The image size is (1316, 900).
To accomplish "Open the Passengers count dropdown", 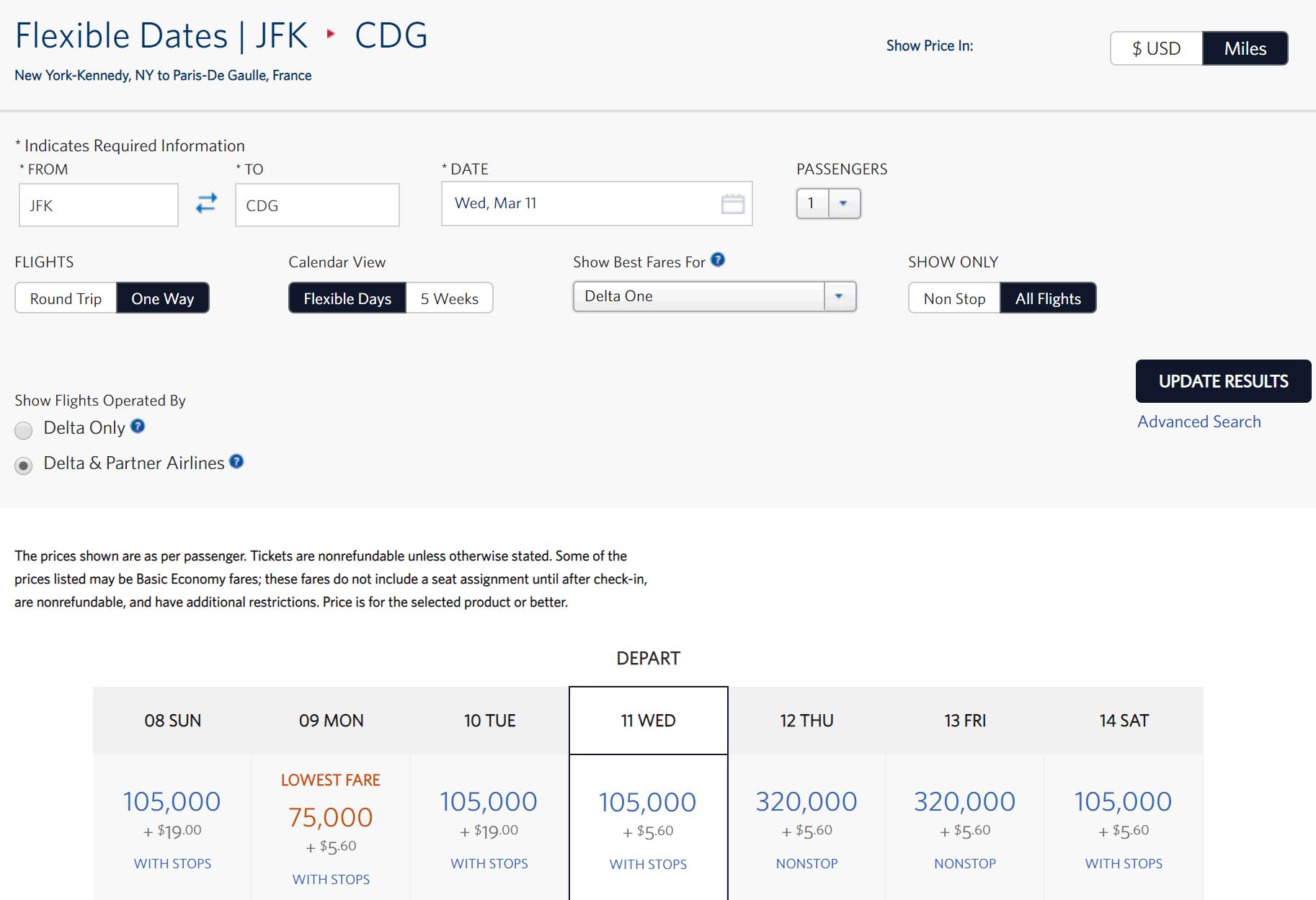I will pyautogui.click(x=828, y=203).
